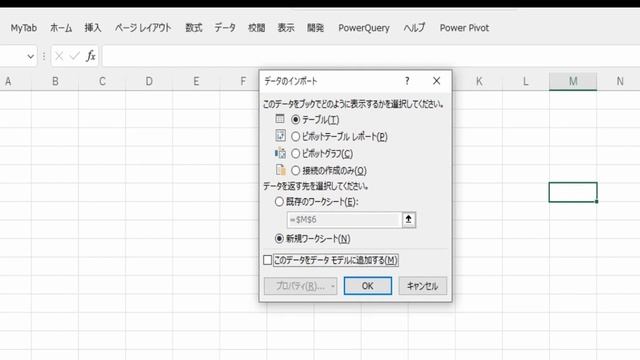
Task: Select the テーブル(T) radio button
Action: [296, 120]
